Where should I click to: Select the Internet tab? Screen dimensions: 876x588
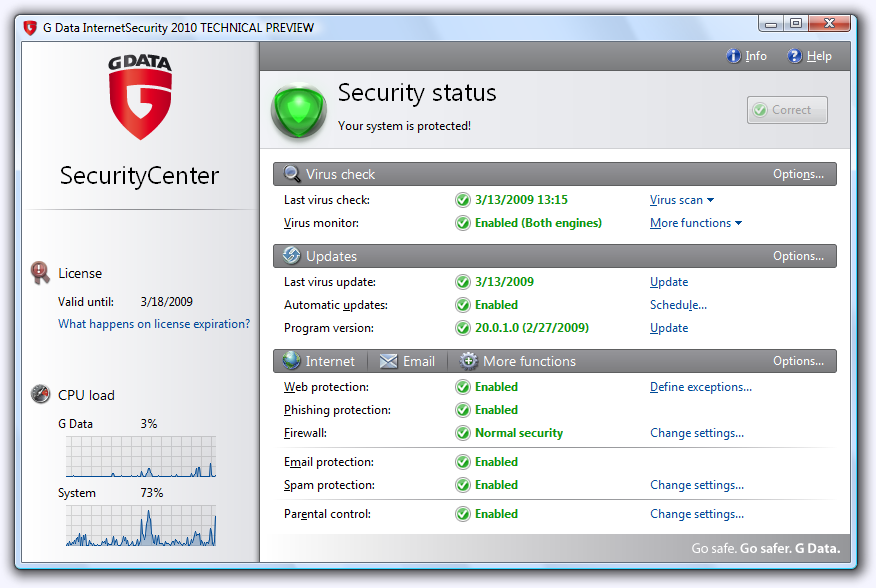(x=319, y=361)
